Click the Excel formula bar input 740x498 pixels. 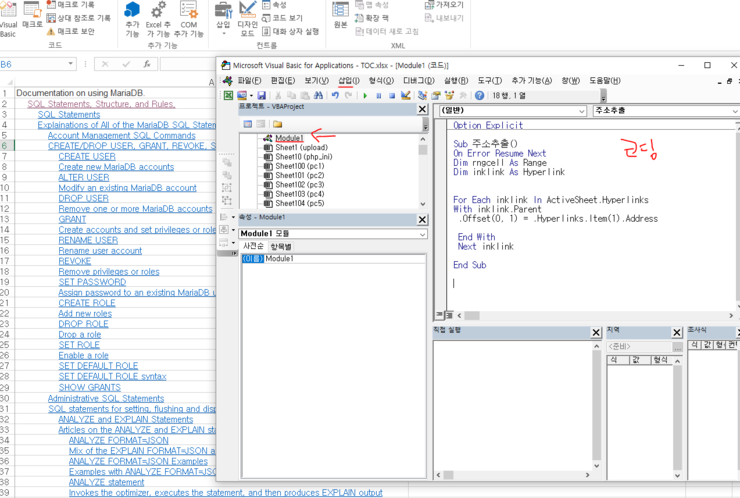188,64
